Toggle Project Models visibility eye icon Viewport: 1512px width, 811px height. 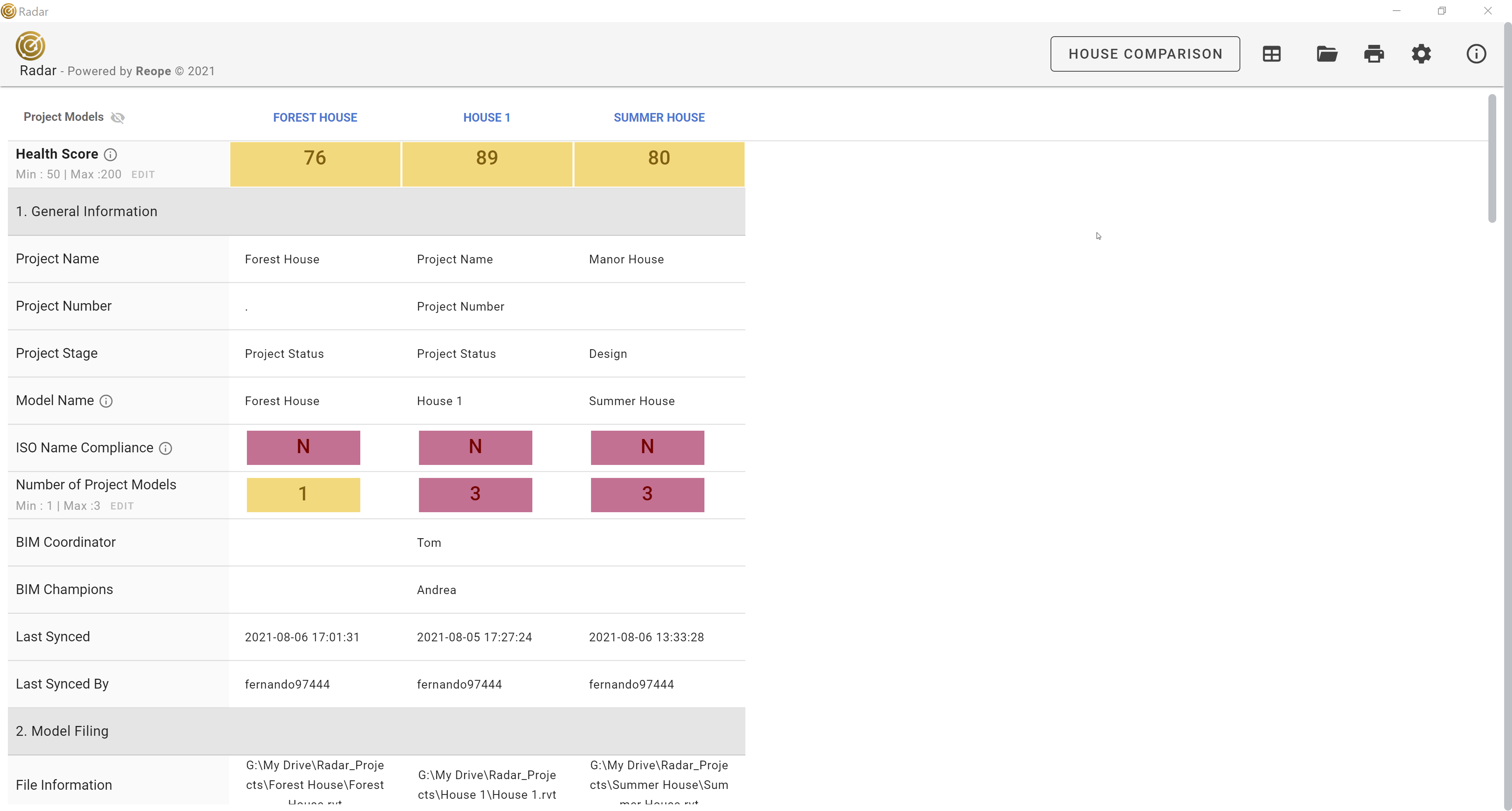click(x=118, y=117)
